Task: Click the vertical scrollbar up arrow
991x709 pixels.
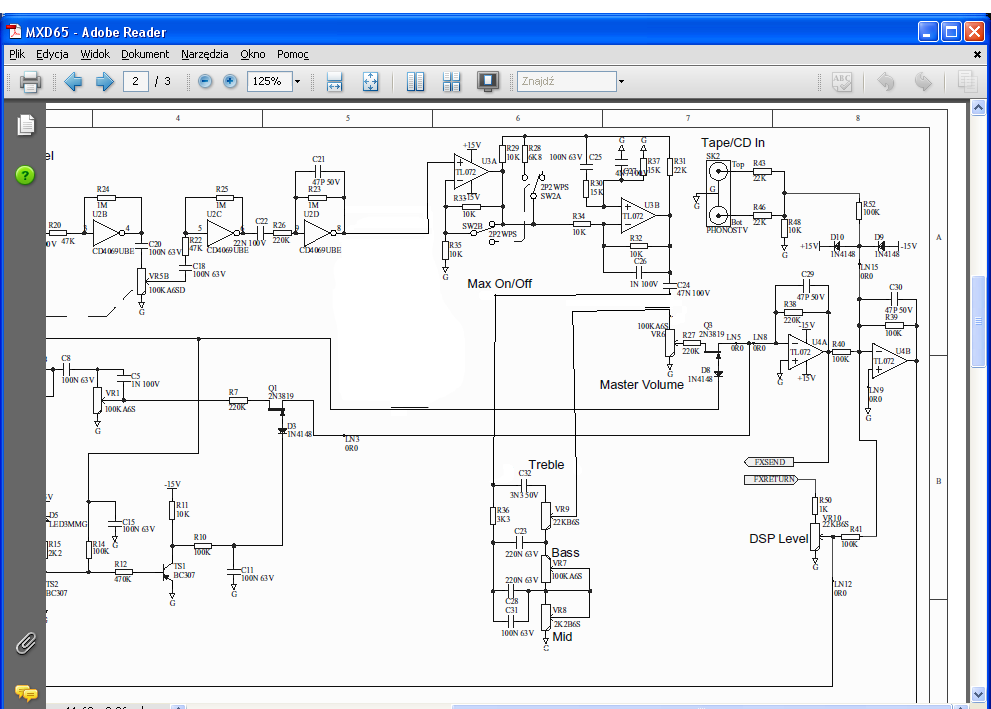Action: coord(978,107)
